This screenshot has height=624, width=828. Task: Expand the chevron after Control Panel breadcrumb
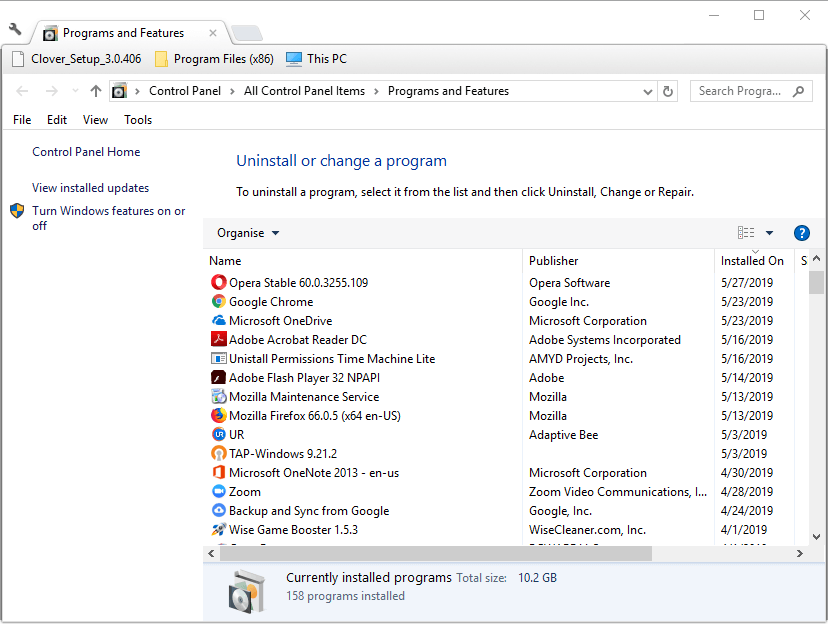pos(232,91)
